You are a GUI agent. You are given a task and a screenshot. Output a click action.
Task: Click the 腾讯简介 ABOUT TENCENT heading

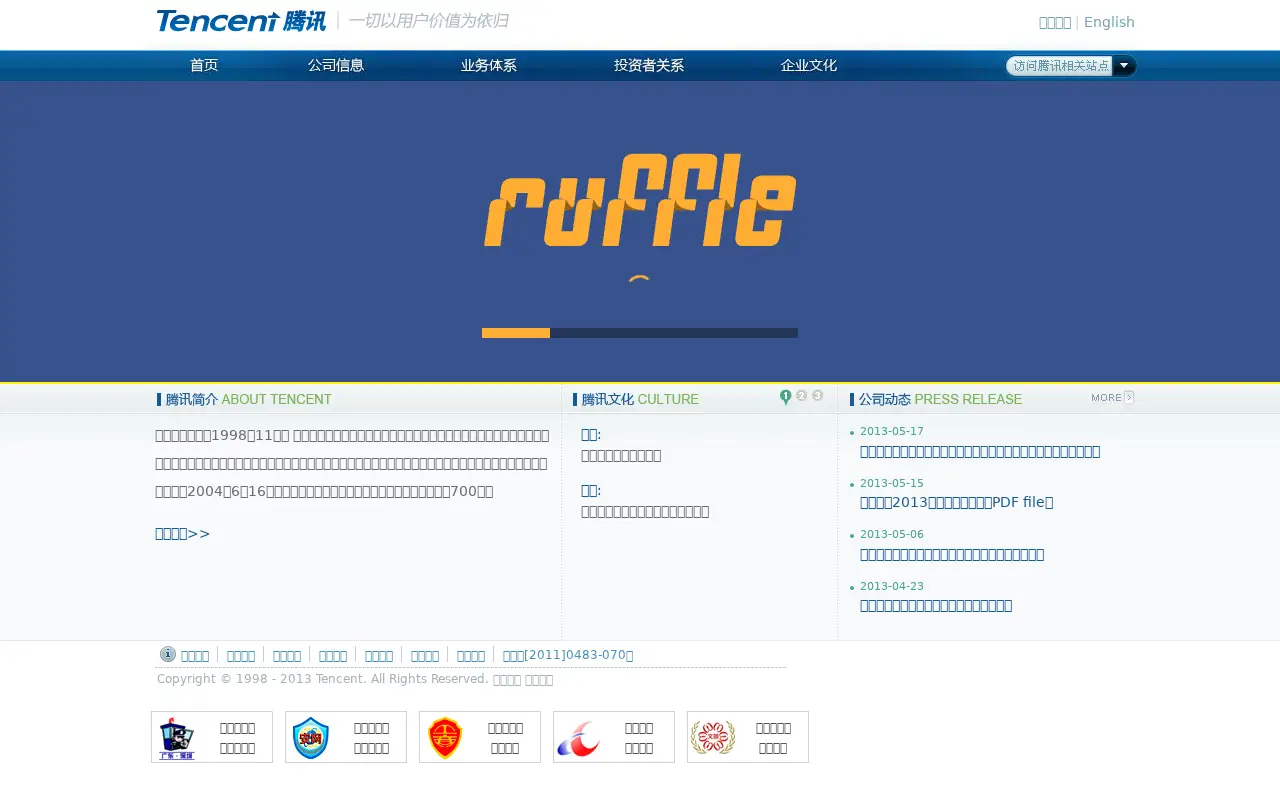pos(245,399)
